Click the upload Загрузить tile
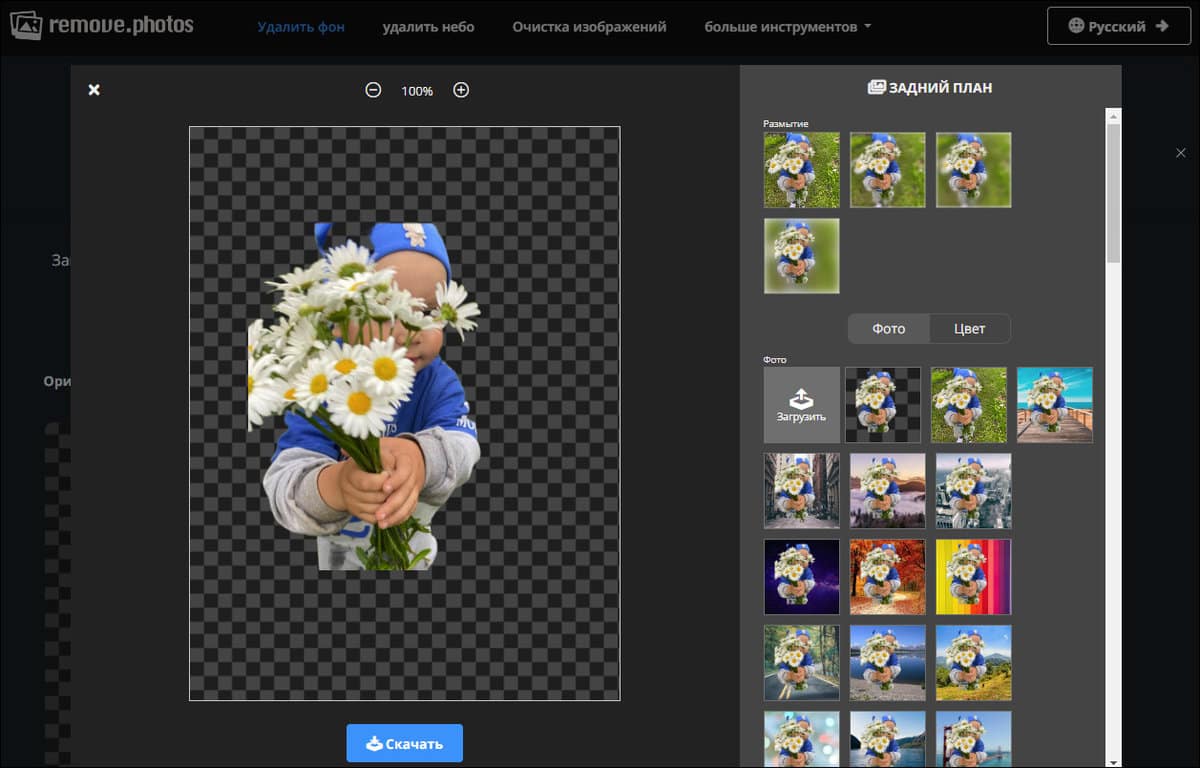Image resolution: width=1200 pixels, height=768 pixels. 801,405
